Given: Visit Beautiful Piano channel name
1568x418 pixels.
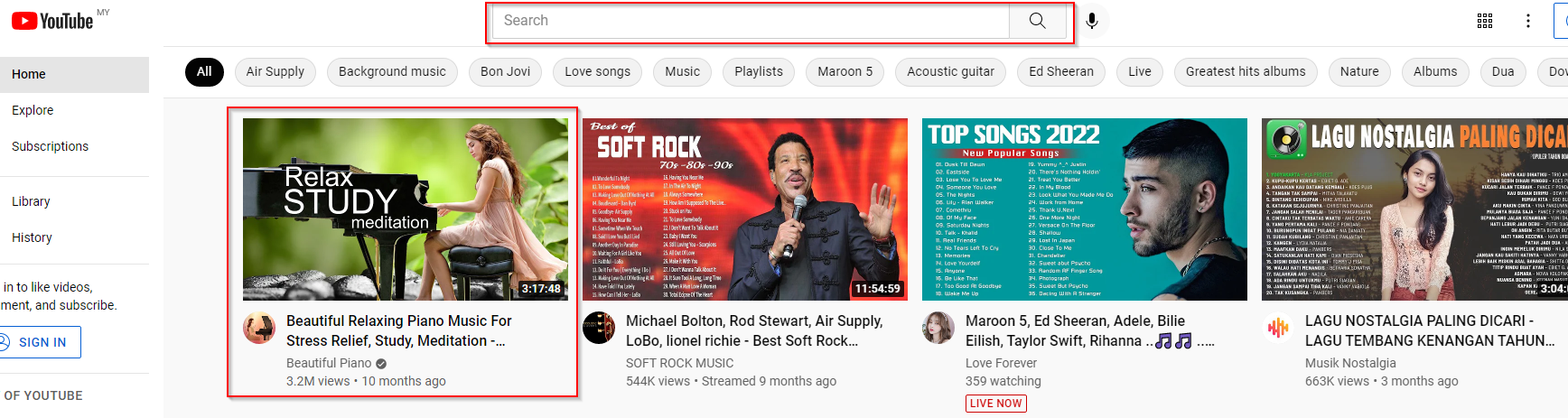Looking at the screenshot, I should (x=329, y=363).
